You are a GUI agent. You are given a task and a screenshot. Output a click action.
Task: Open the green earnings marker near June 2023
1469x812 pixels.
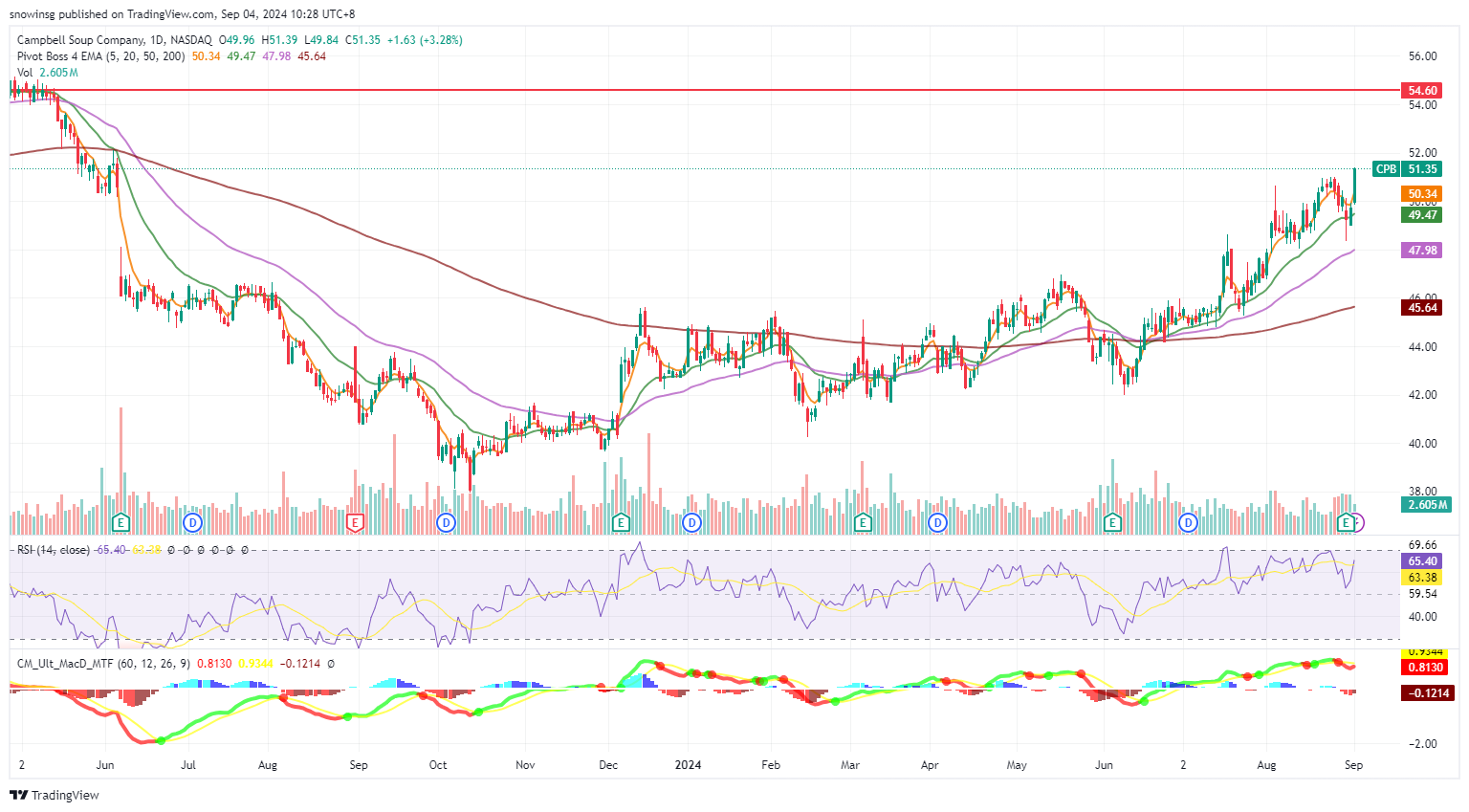click(121, 522)
